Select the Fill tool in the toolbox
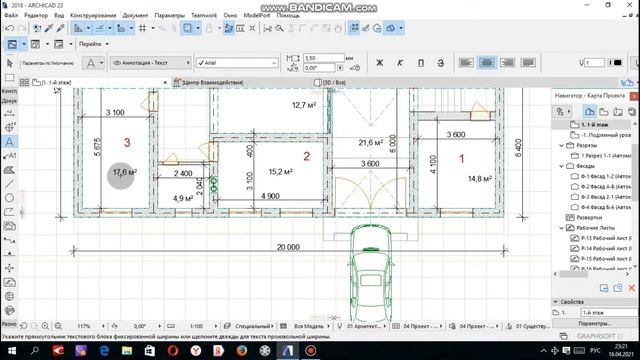 [9, 170]
